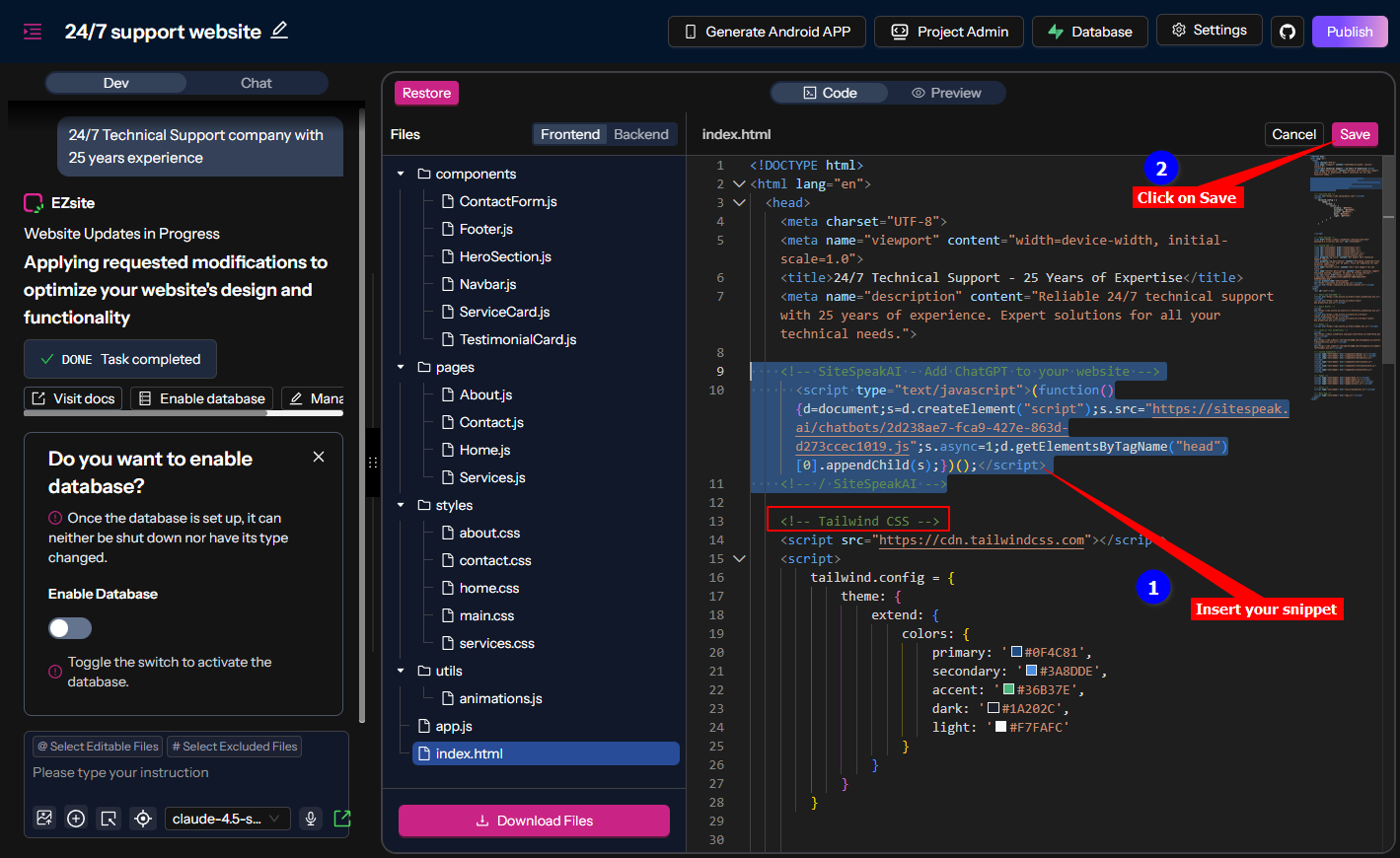Fold the head tag on line 3
1400x858 pixels.
tap(739, 202)
